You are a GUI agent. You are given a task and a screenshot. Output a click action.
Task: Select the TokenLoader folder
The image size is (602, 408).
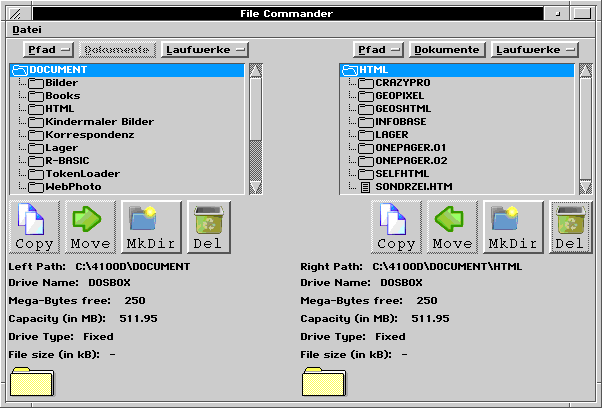pyautogui.click(x=127, y=174)
